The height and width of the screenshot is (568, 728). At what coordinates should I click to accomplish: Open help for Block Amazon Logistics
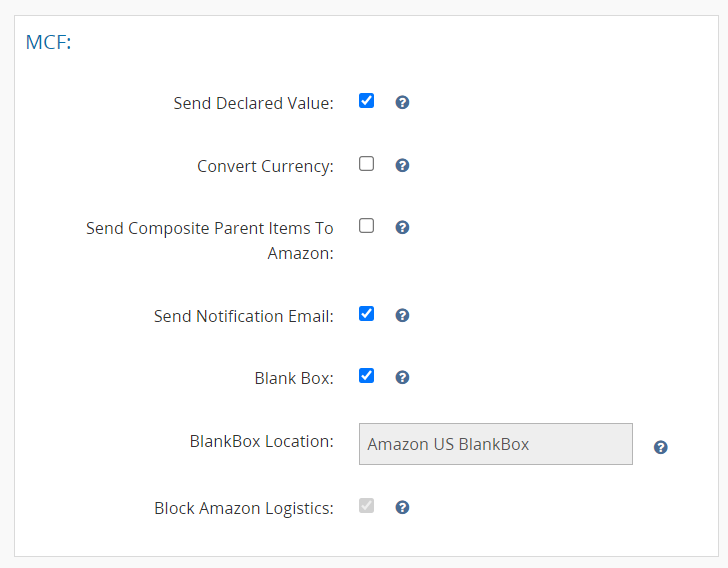pyautogui.click(x=402, y=507)
